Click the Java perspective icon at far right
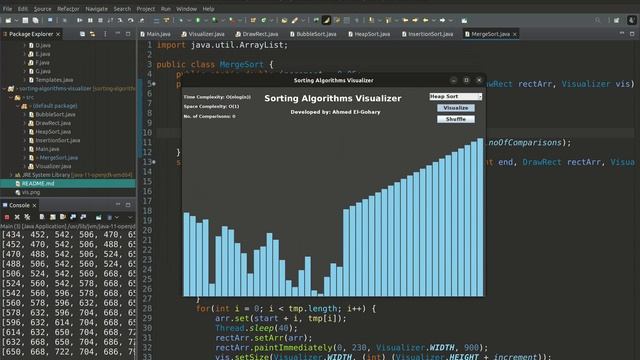 click(x=631, y=20)
